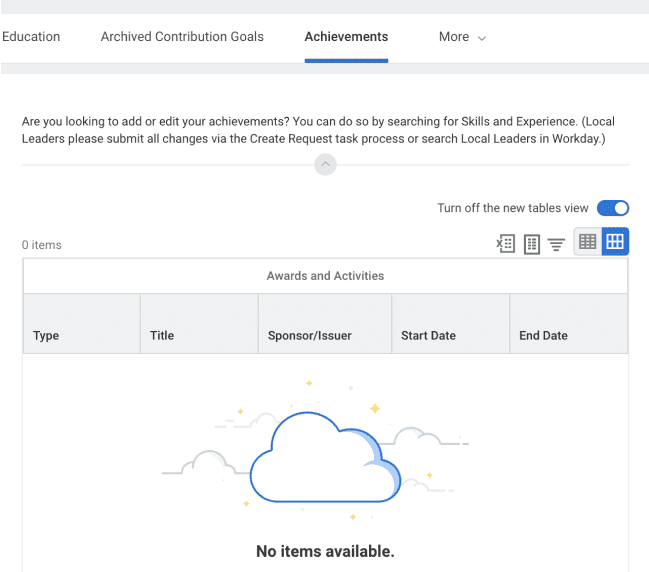This screenshot has width=649, height=572.
Task: Select the Achievements tab
Action: point(346,37)
